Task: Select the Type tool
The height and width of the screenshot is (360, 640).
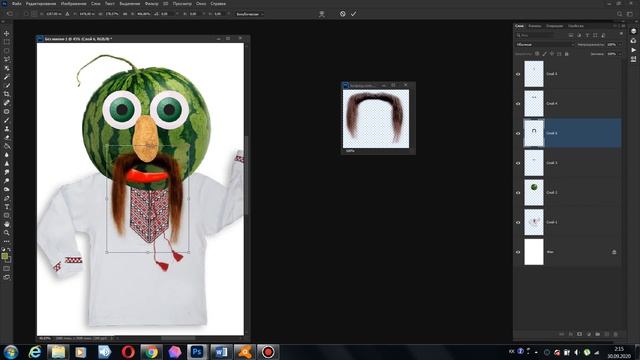Action: pos(7,207)
